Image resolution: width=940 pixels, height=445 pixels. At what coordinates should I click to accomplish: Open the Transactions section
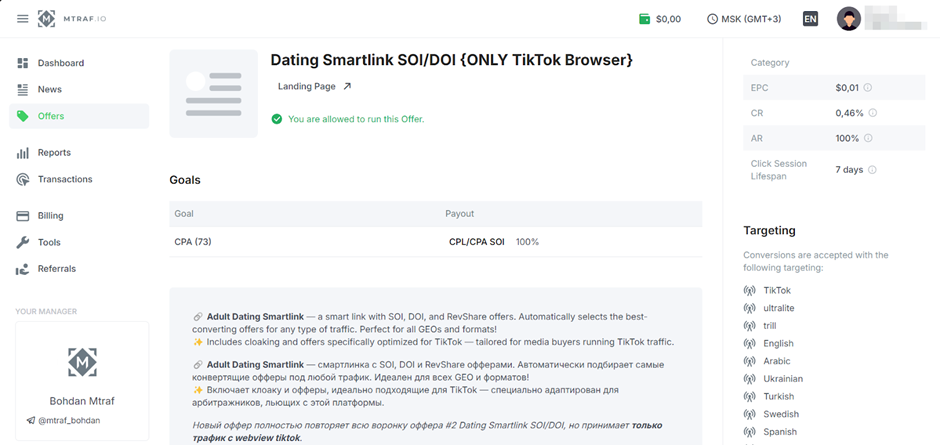click(x=64, y=179)
